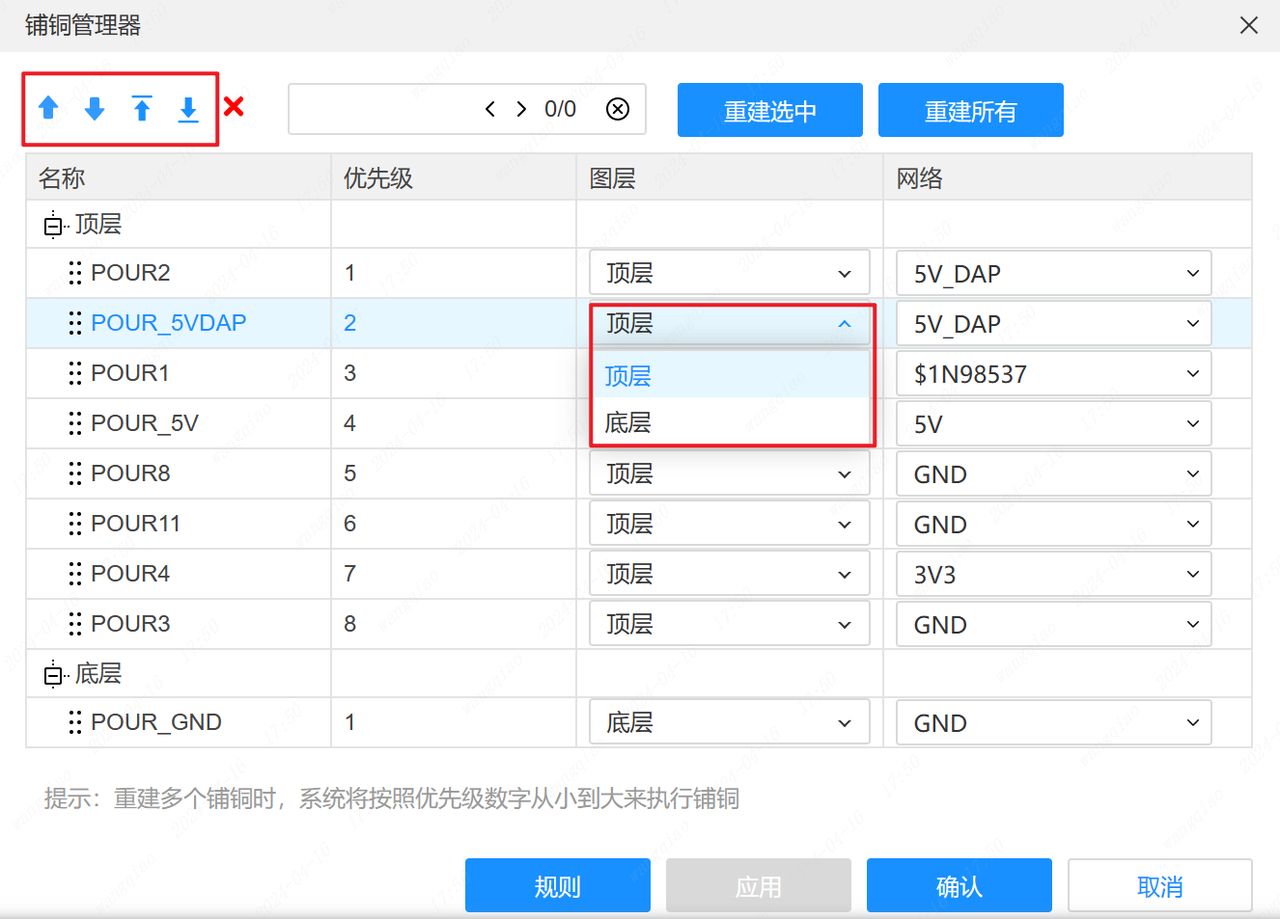Image resolution: width=1280 pixels, height=919 pixels.
Task: Open GND net dropdown for POUR8
Action: coord(1054,473)
